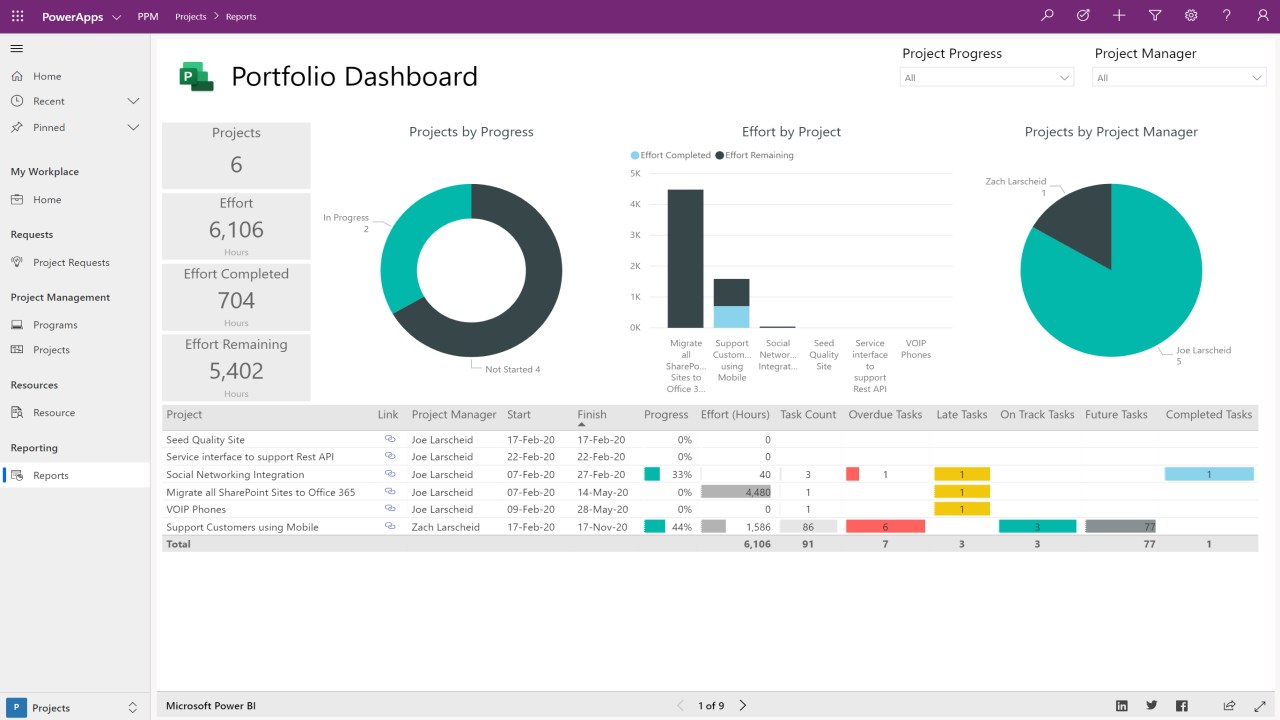Click the search magnifier icon in header

[x=1047, y=16]
